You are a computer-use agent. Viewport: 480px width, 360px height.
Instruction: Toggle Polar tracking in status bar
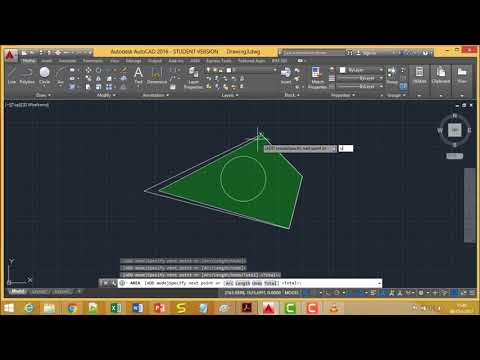(x=337, y=293)
